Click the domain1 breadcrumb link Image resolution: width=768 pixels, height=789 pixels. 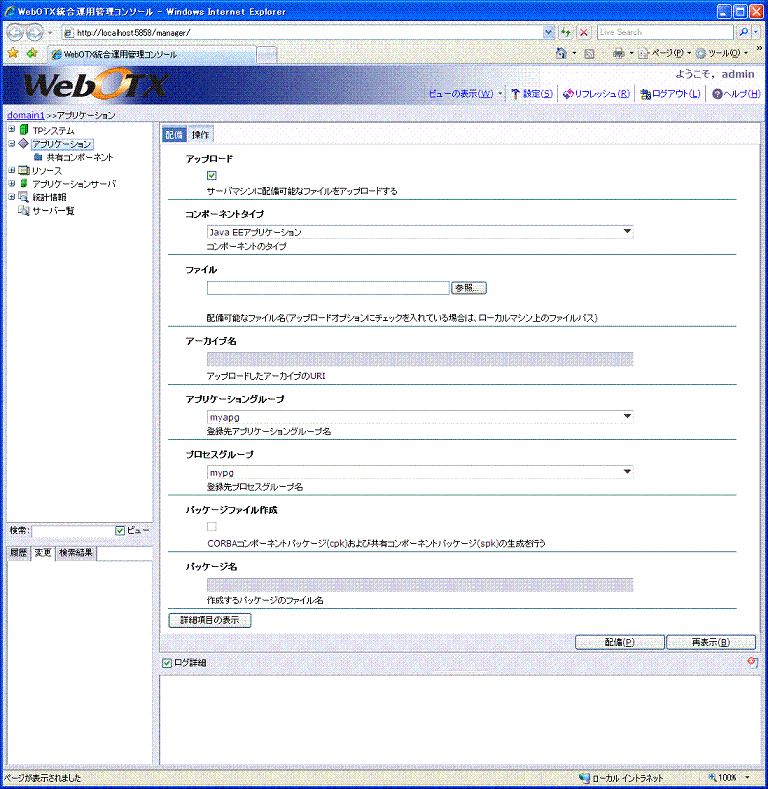[24, 115]
